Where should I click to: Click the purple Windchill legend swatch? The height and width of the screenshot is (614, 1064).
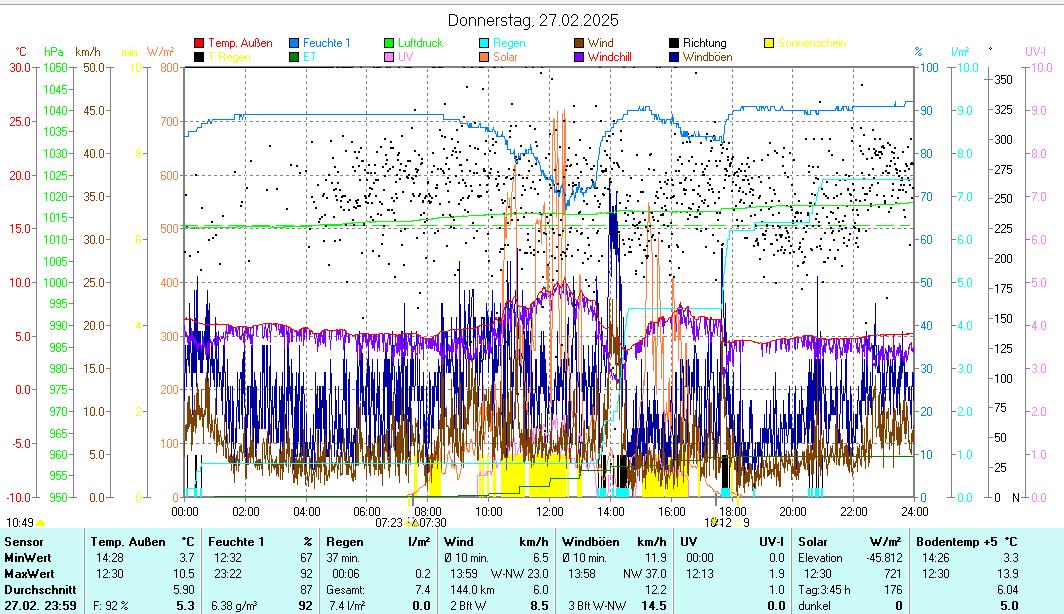580,57
